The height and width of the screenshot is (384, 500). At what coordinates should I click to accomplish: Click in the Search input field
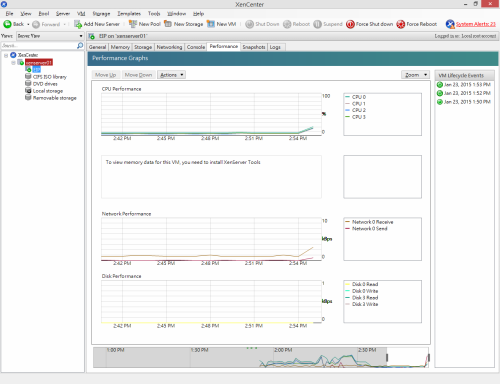pyautogui.click(x=39, y=45)
